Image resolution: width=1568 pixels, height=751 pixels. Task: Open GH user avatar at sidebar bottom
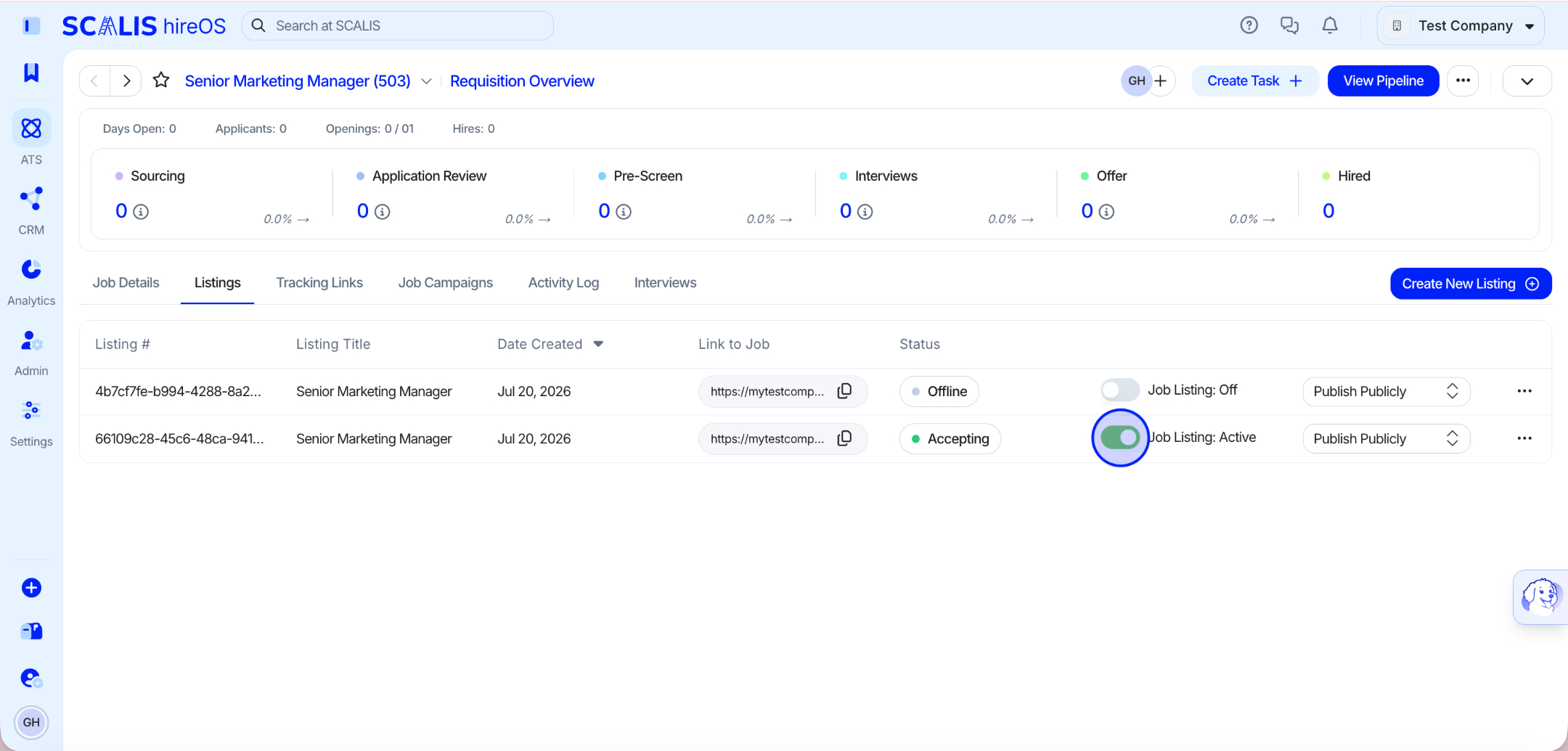(31, 722)
